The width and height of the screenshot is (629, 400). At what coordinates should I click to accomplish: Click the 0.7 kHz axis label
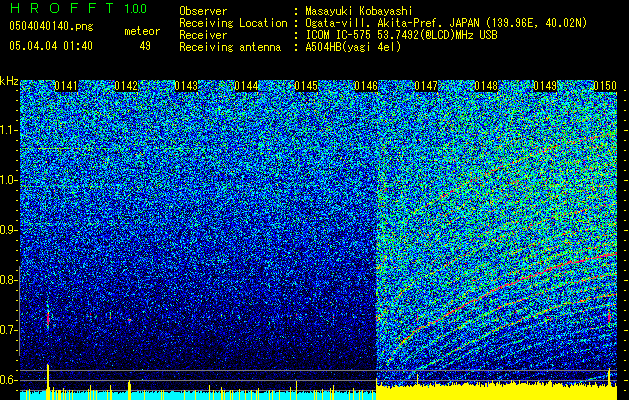[9, 330]
